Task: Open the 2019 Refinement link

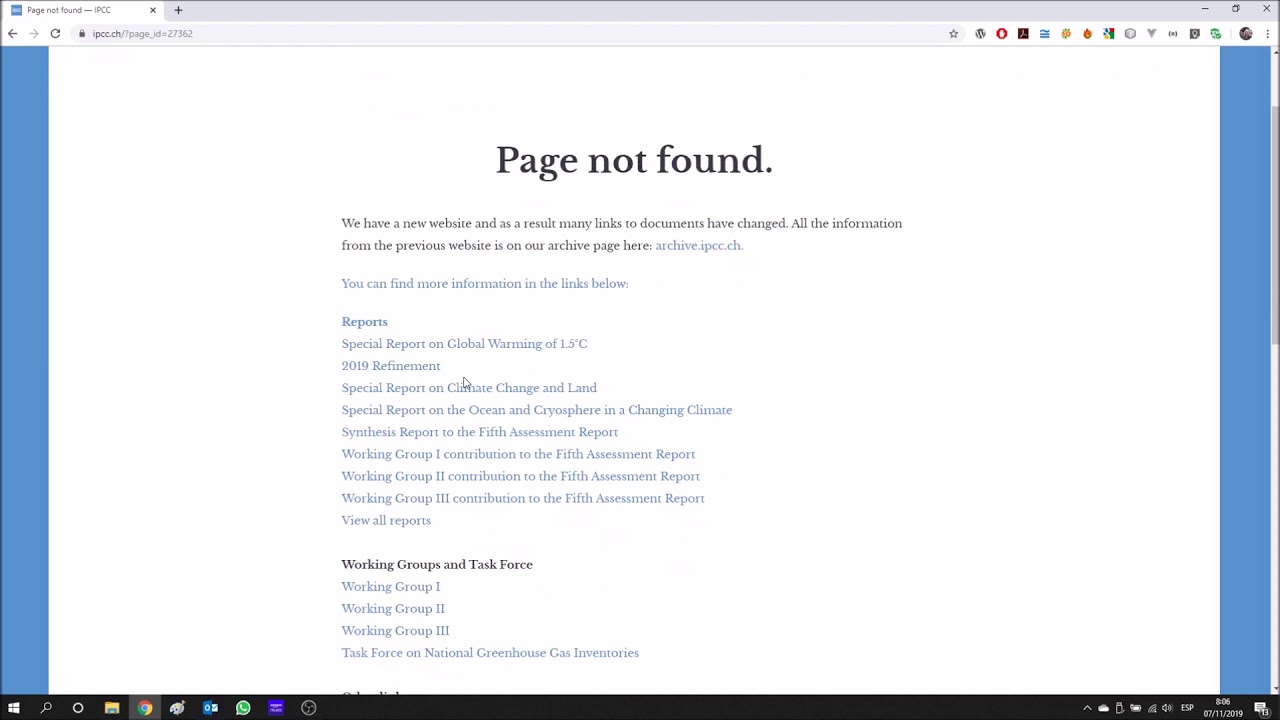Action: pos(390,366)
